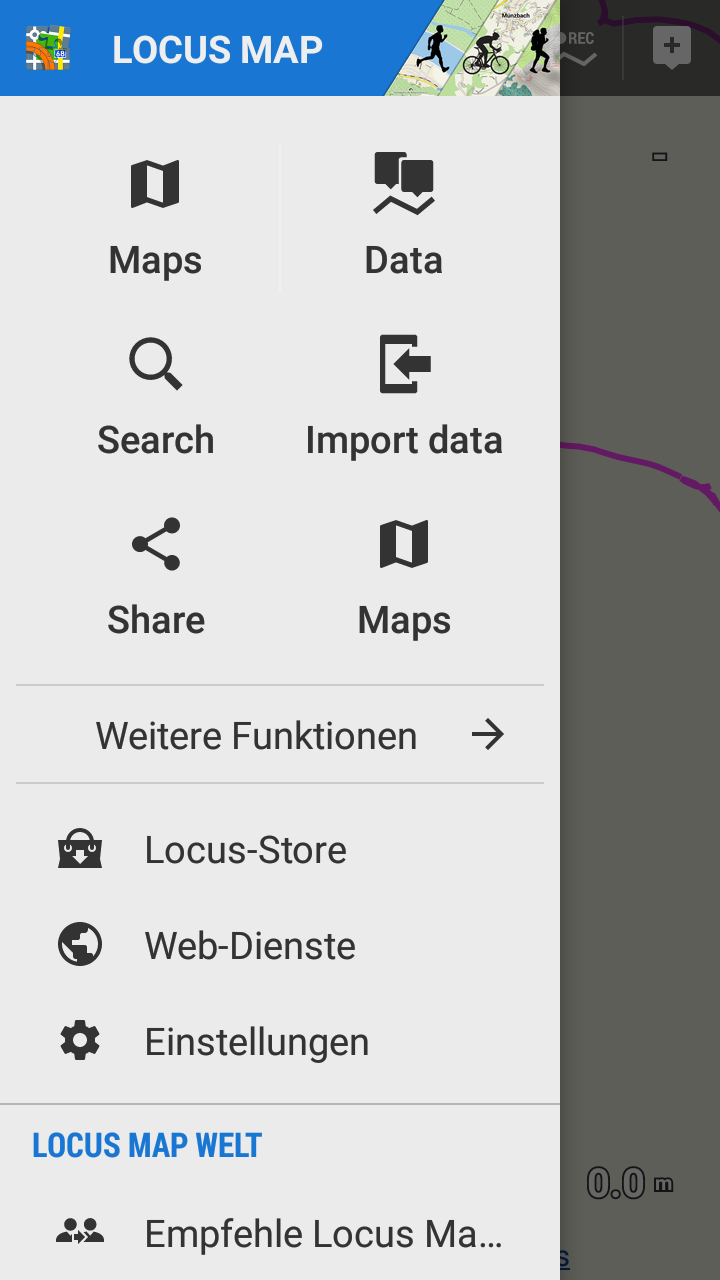Tap the running, cycling, hiking banner image
Screen dimensions: 720x1280
(x=485, y=50)
